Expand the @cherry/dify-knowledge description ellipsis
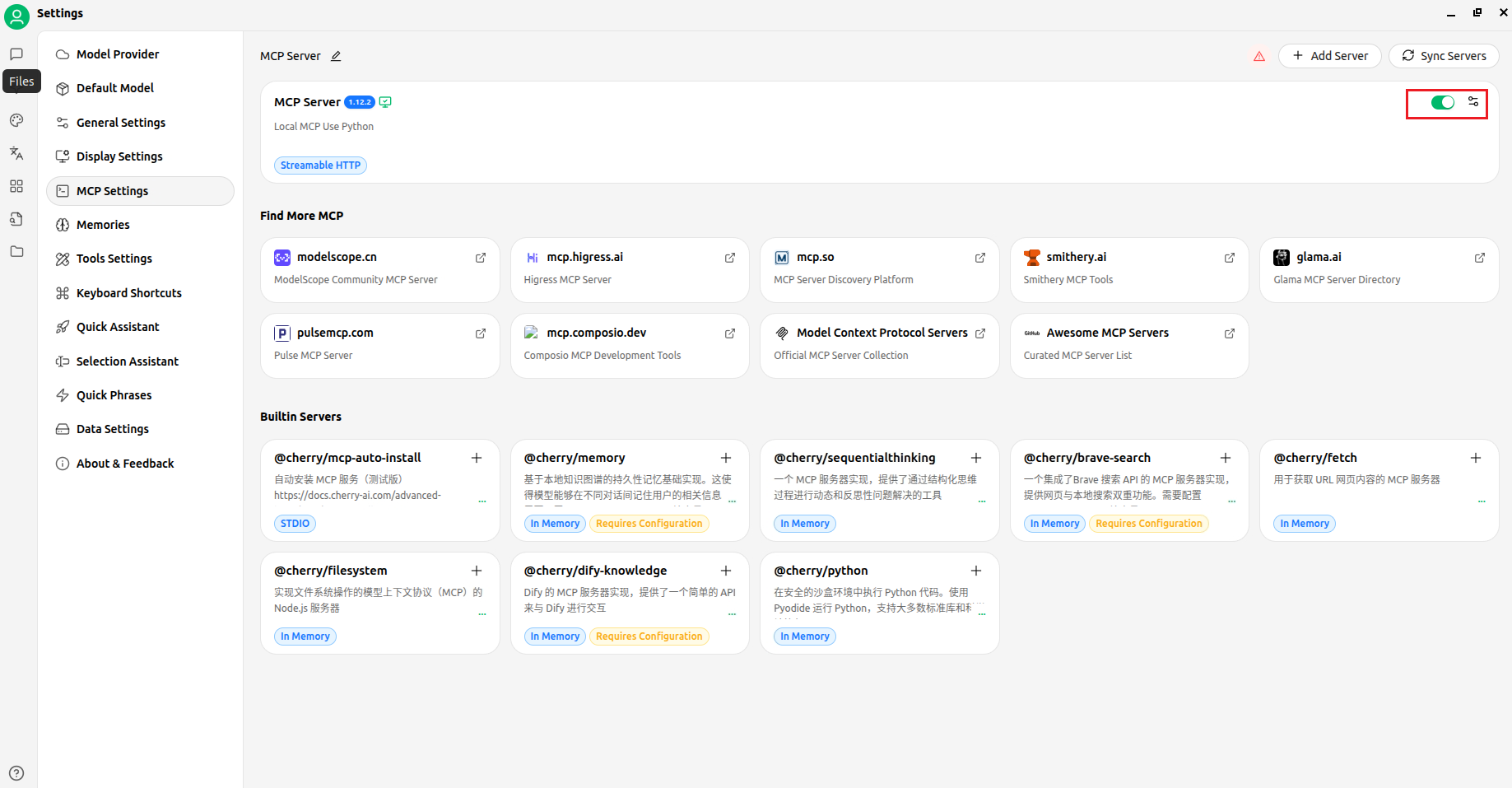The image size is (1512, 788). 733,613
